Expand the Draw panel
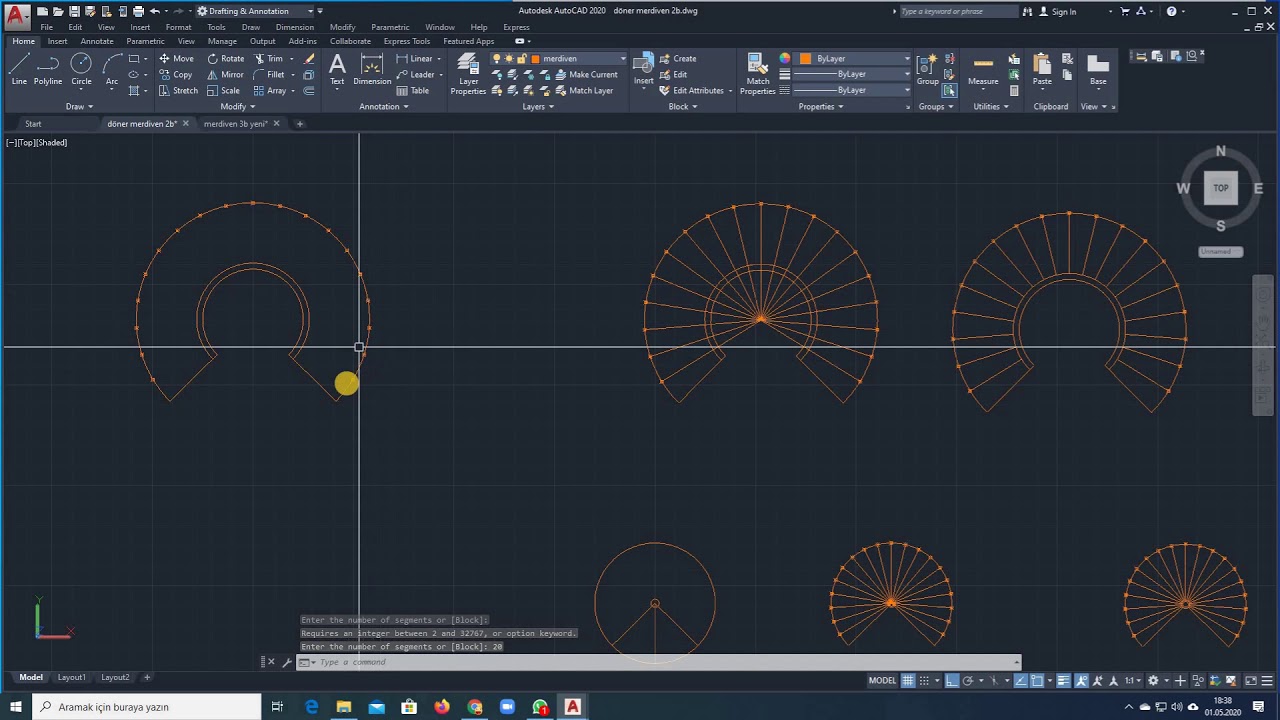Viewport: 1280px width, 720px height. pos(79,106)
